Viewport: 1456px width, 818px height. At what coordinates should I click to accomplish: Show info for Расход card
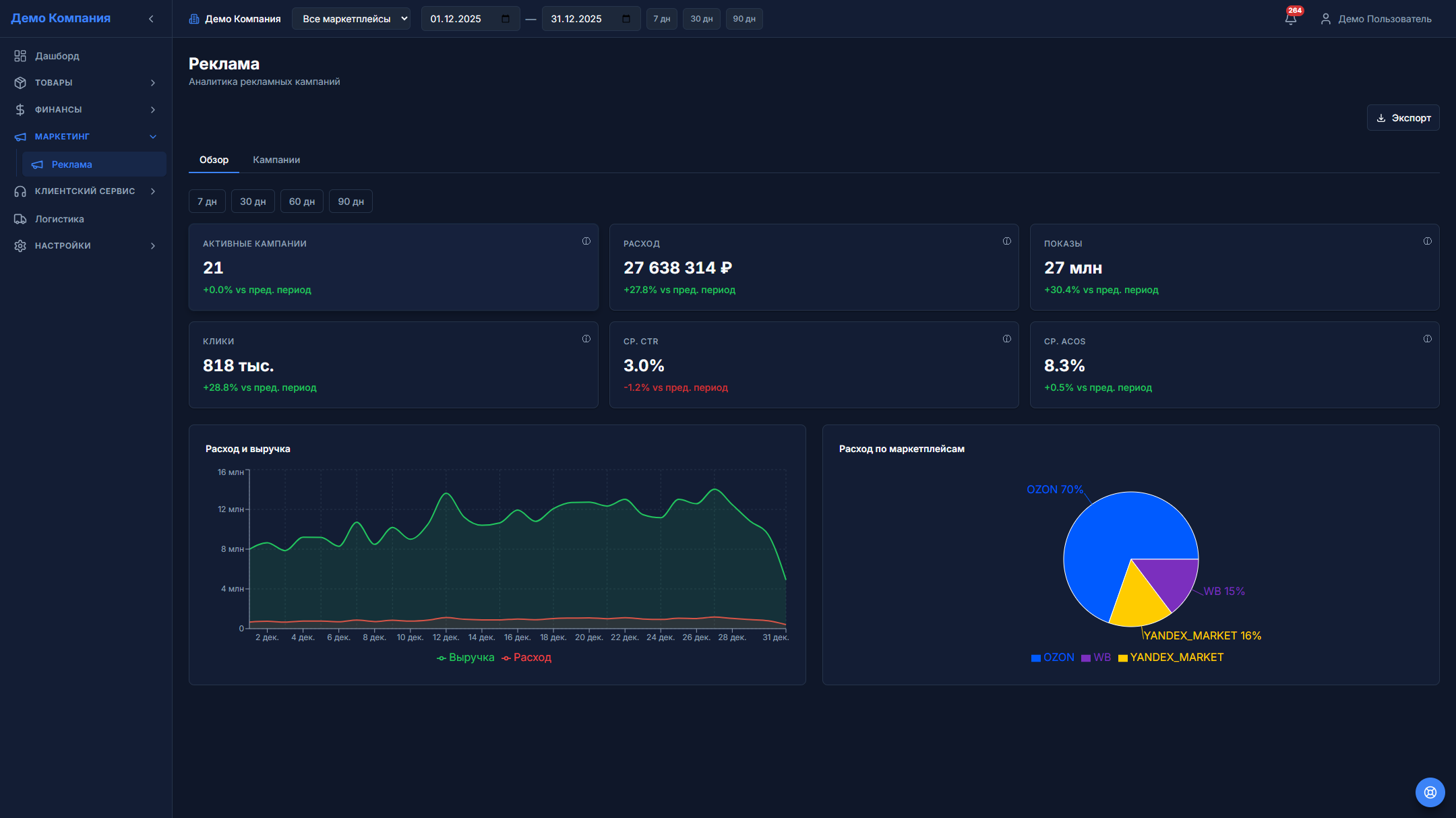1007,241
